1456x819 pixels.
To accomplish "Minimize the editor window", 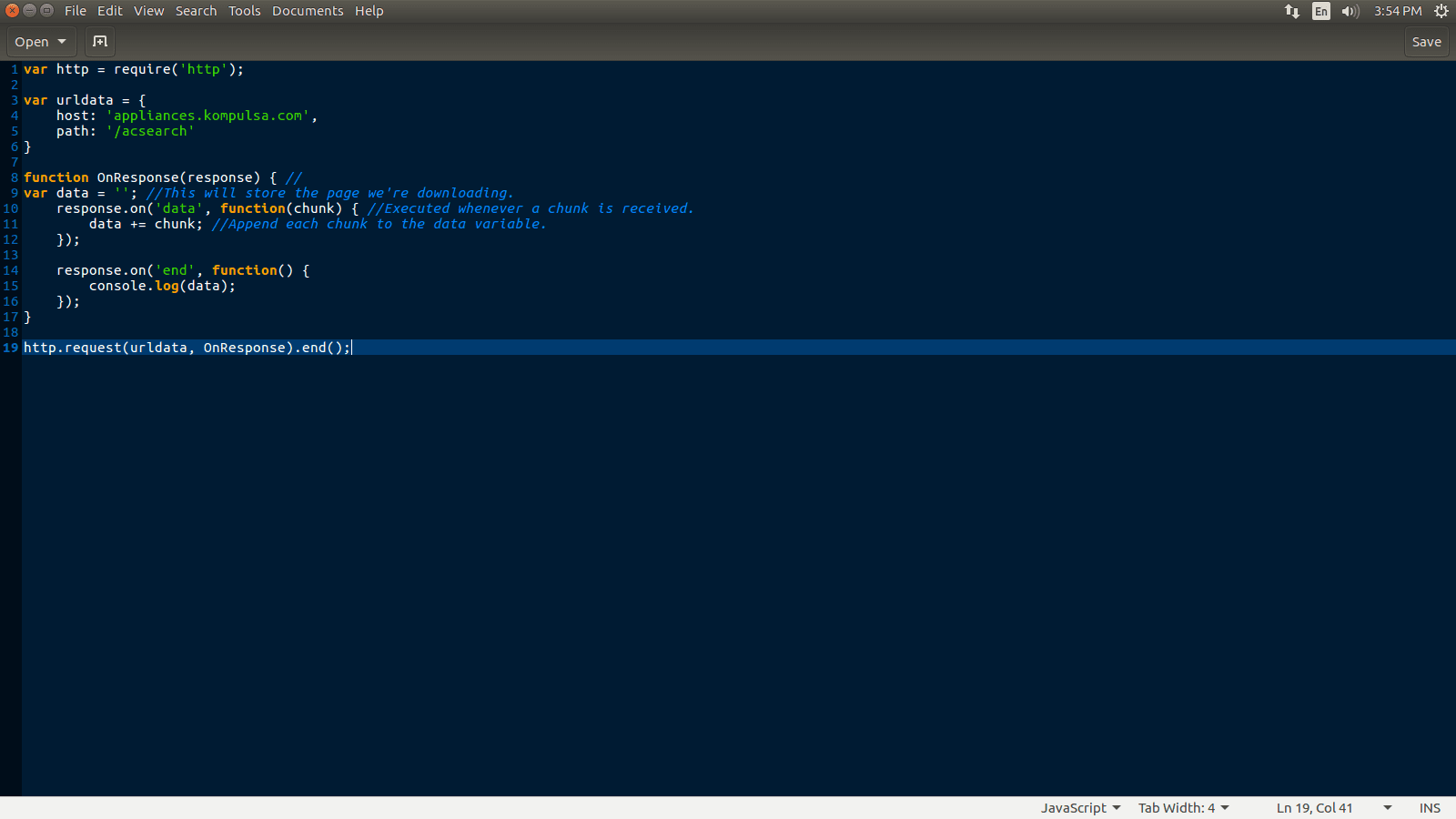I will [x=29, y=11].
